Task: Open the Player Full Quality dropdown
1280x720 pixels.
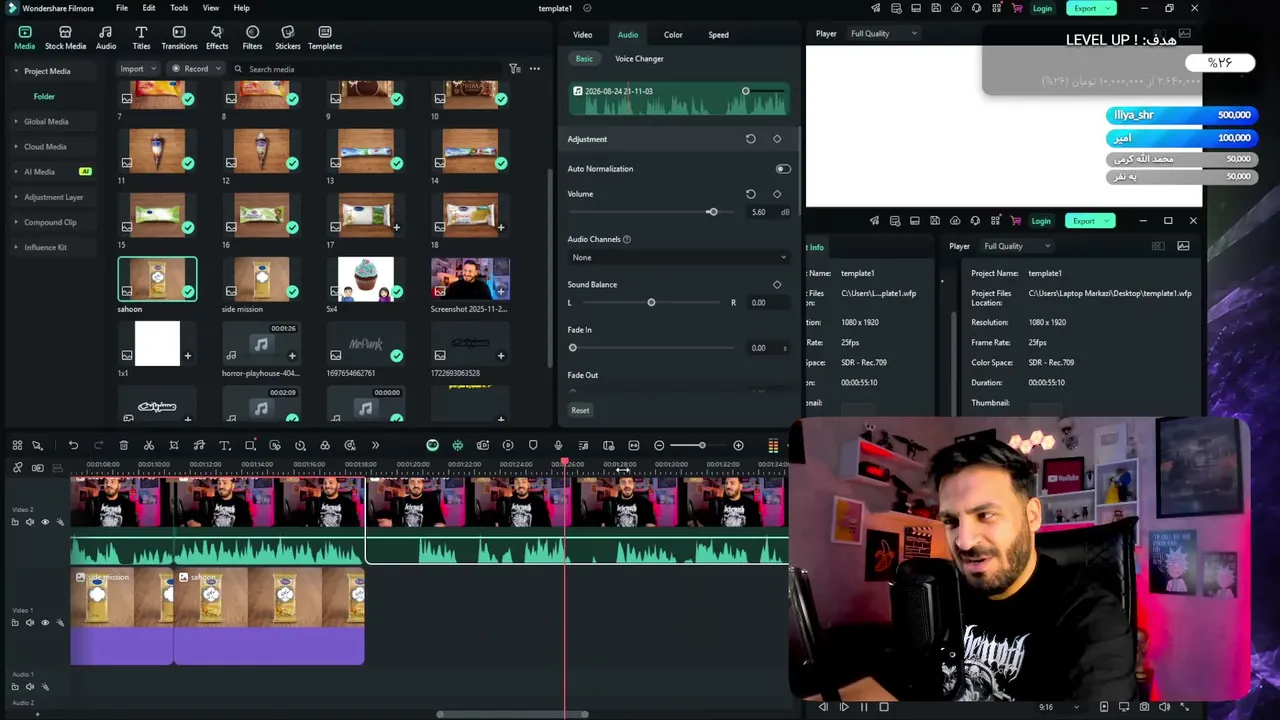Action: [x=884, y=34]
